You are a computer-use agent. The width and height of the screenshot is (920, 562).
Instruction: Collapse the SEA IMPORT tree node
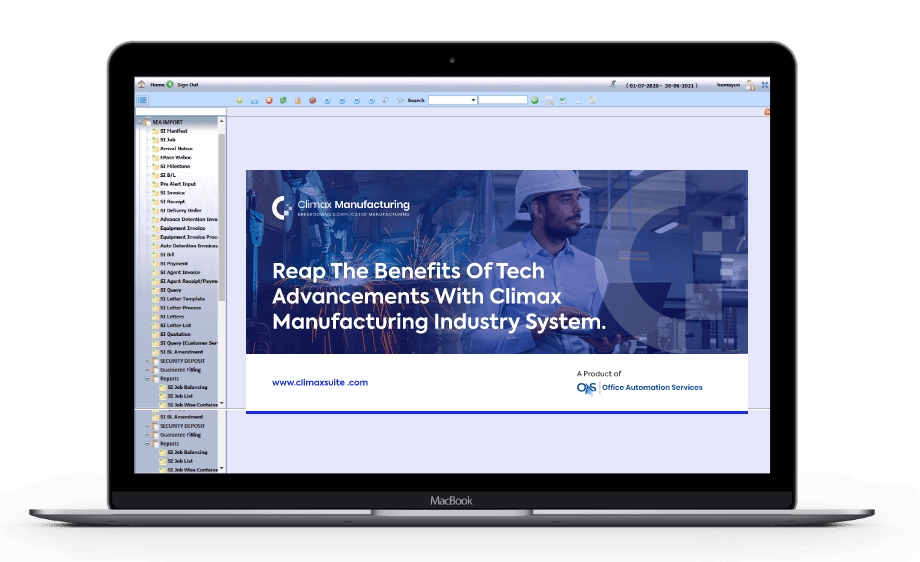[x=140, y=122]
